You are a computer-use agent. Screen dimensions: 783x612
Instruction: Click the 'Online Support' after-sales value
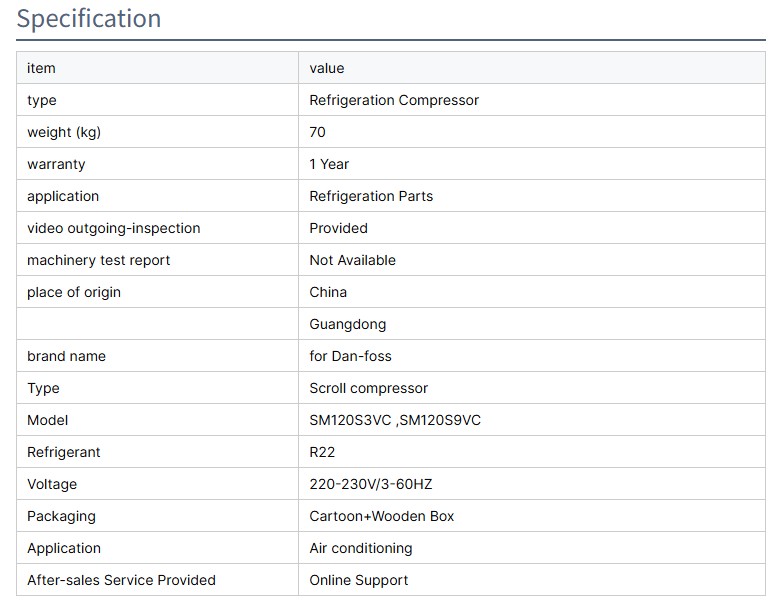[359, 580]
